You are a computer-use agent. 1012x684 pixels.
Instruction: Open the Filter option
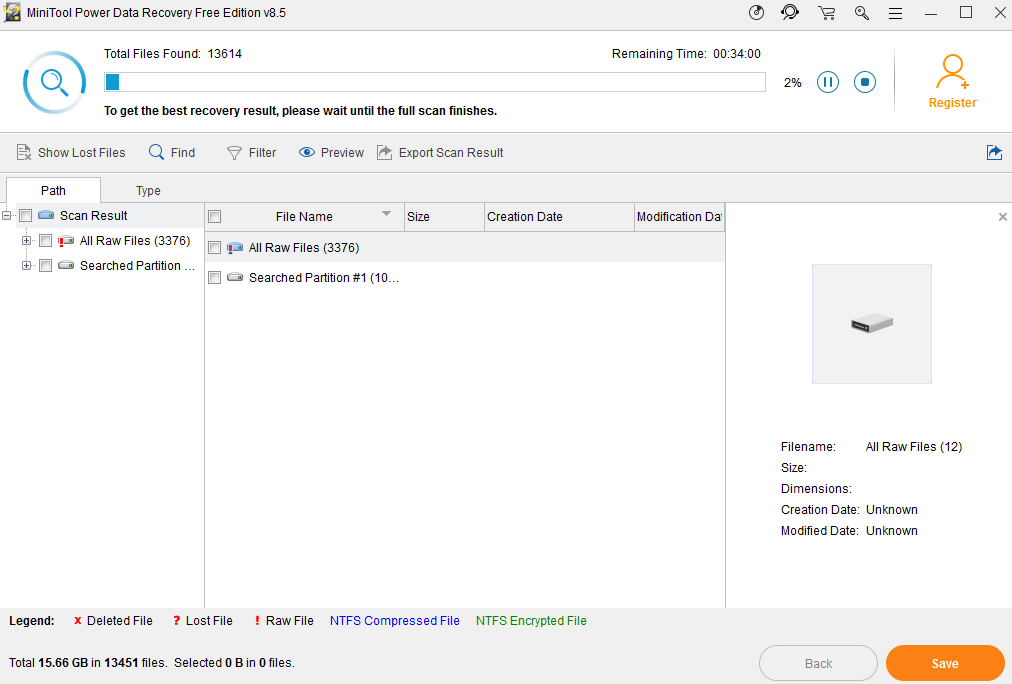tap(251, 153)
